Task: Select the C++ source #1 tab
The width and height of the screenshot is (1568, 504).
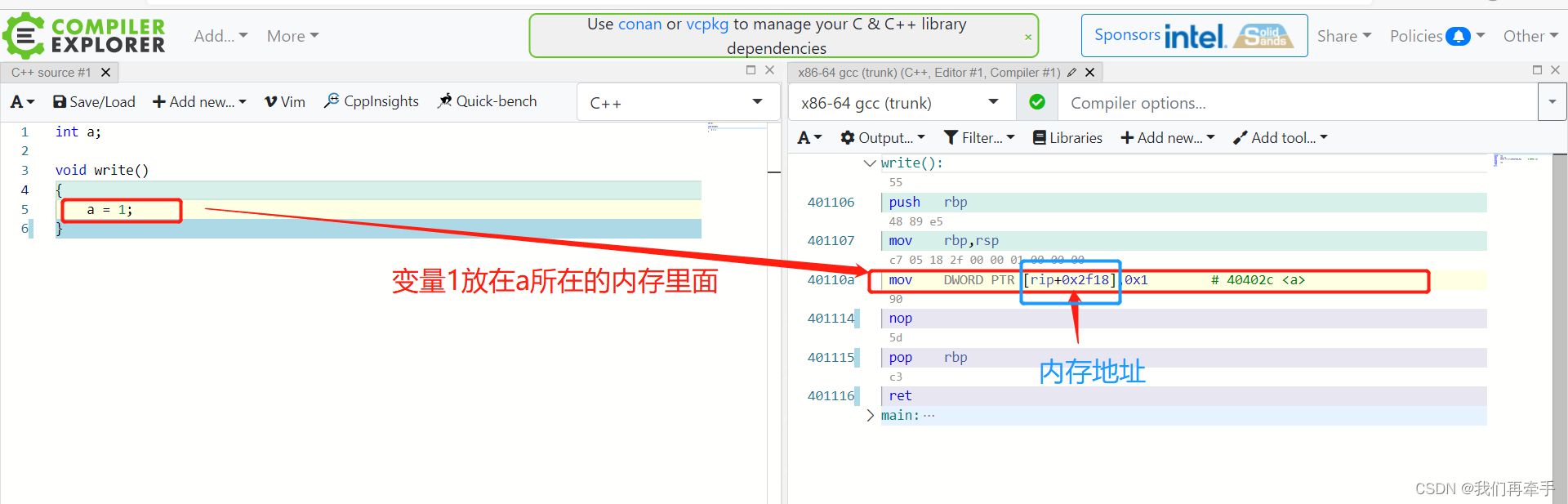Action: coord(51,73)
